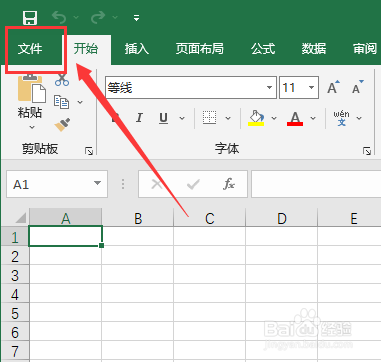The height and width of the screenshot is (362, 381).
Task: Open the Redo history dropdown arrow
Action: click(x=115, y=17)
